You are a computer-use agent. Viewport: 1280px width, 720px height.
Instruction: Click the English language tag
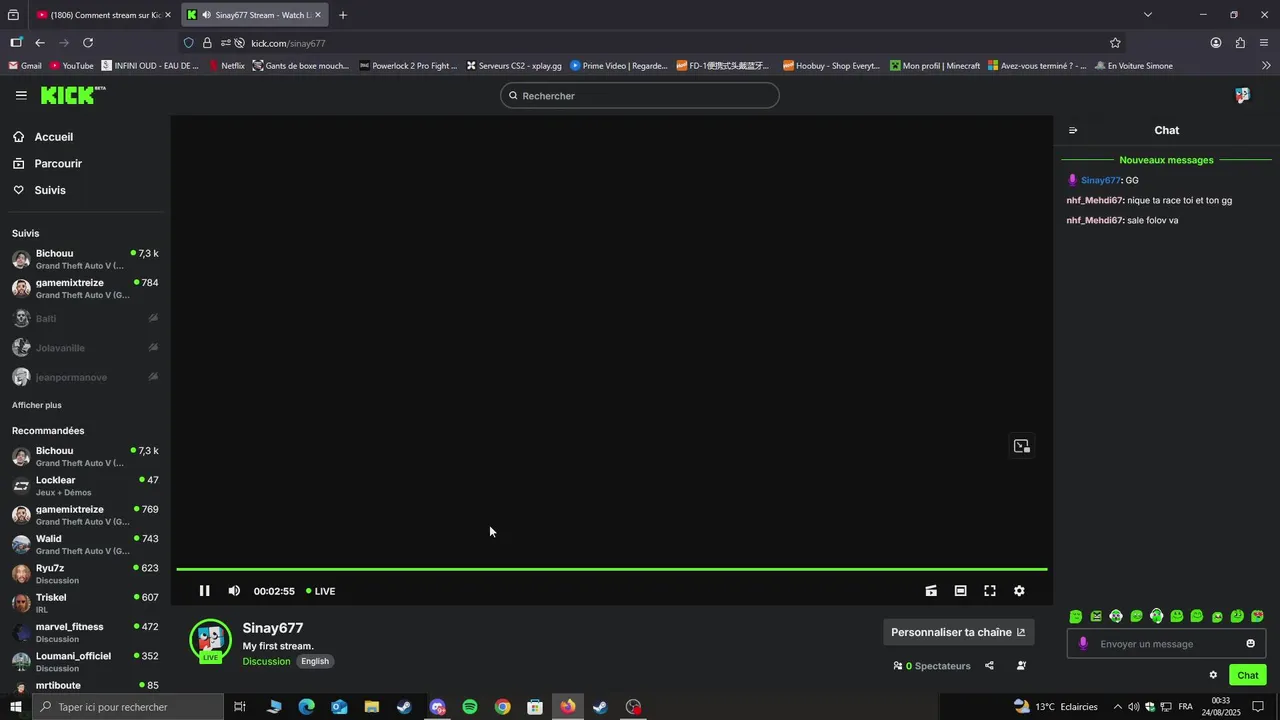[315, 661]
